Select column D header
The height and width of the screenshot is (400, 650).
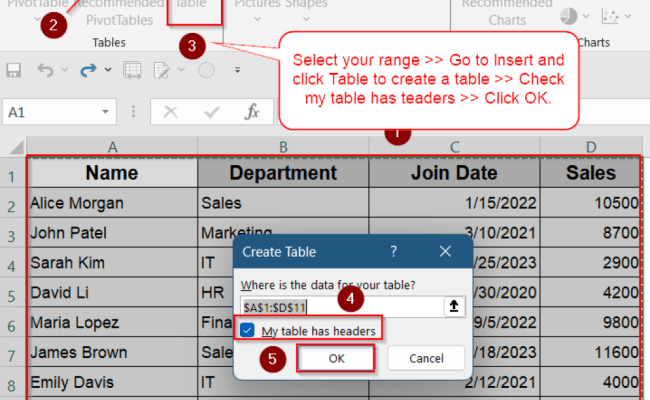(x=591, y=147)
